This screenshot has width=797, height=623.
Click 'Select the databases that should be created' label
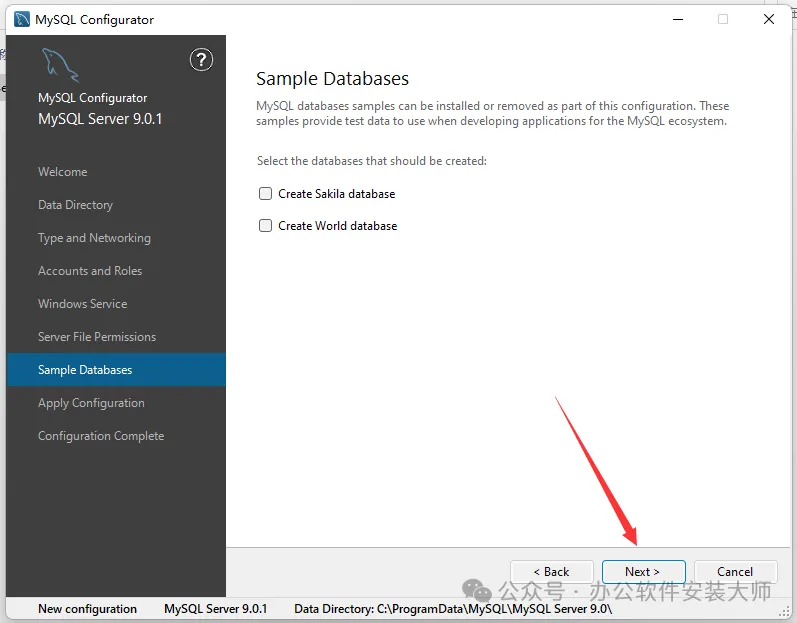(372, 161)
